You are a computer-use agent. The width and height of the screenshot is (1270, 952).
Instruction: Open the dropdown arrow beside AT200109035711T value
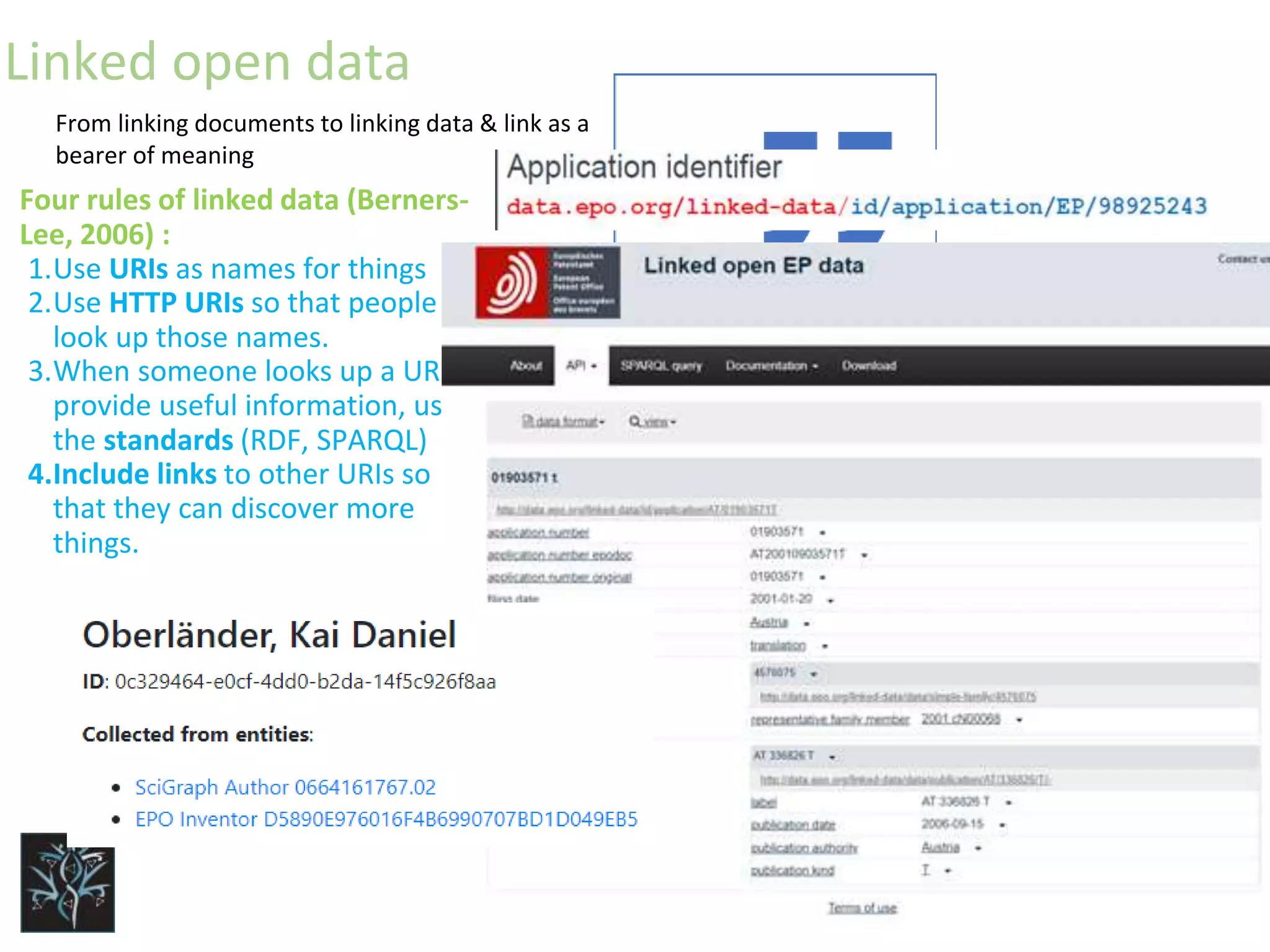pos(864,556)
